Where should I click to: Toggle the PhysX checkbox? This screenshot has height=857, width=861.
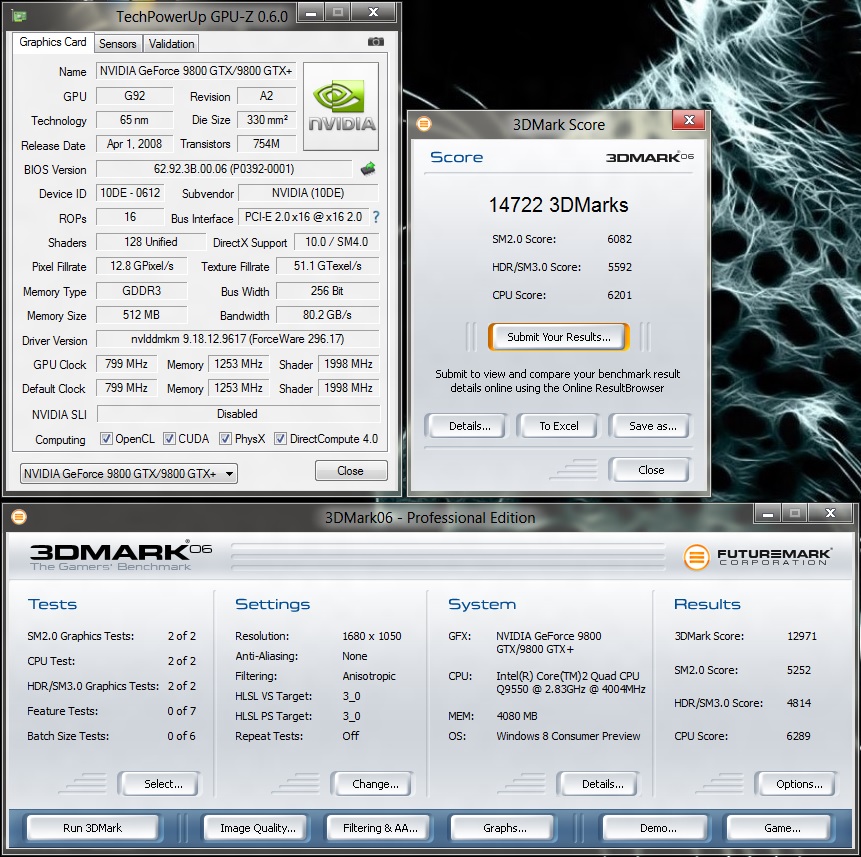(x=225, y=439)
